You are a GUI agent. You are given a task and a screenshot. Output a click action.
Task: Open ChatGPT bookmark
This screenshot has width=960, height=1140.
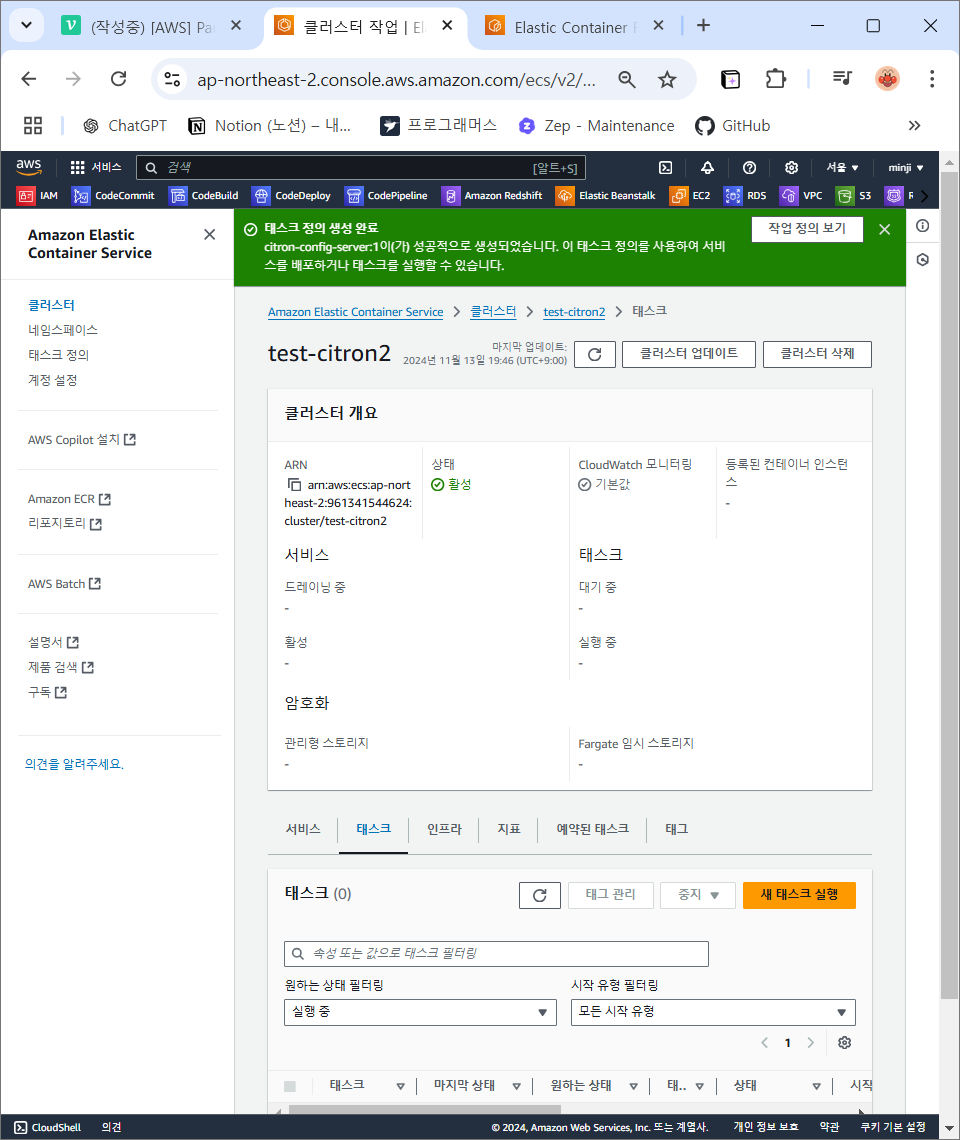point(124,126)
